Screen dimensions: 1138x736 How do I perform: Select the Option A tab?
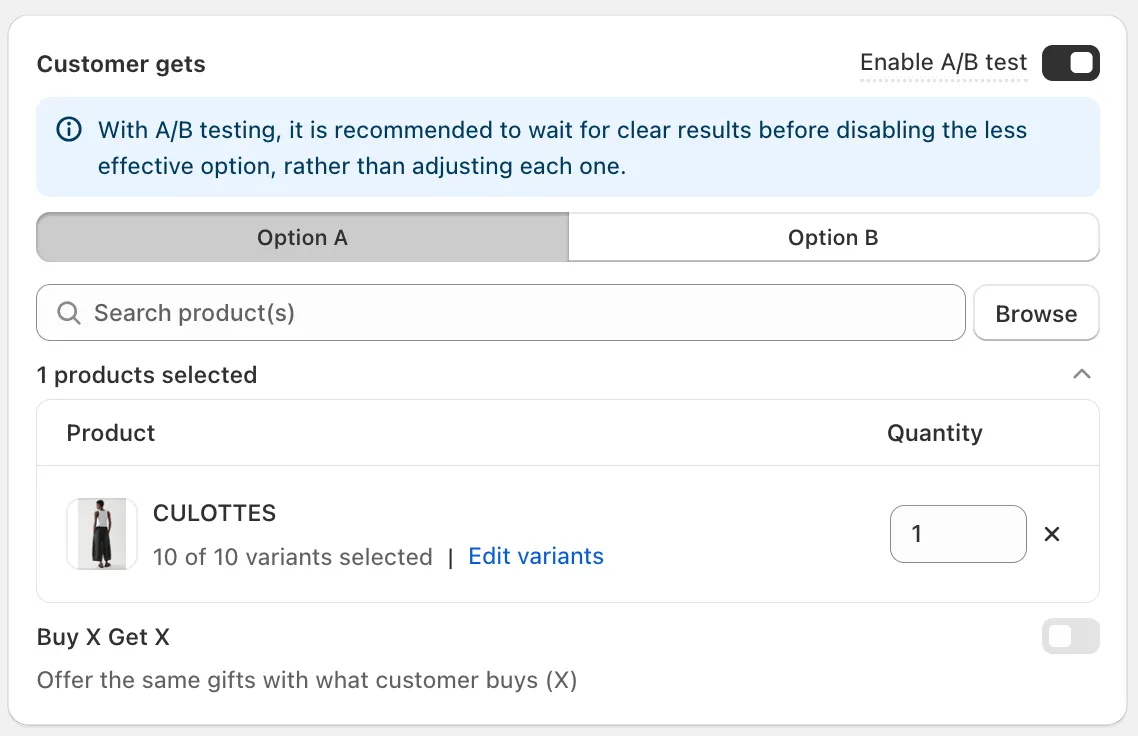tap(302, 237)
